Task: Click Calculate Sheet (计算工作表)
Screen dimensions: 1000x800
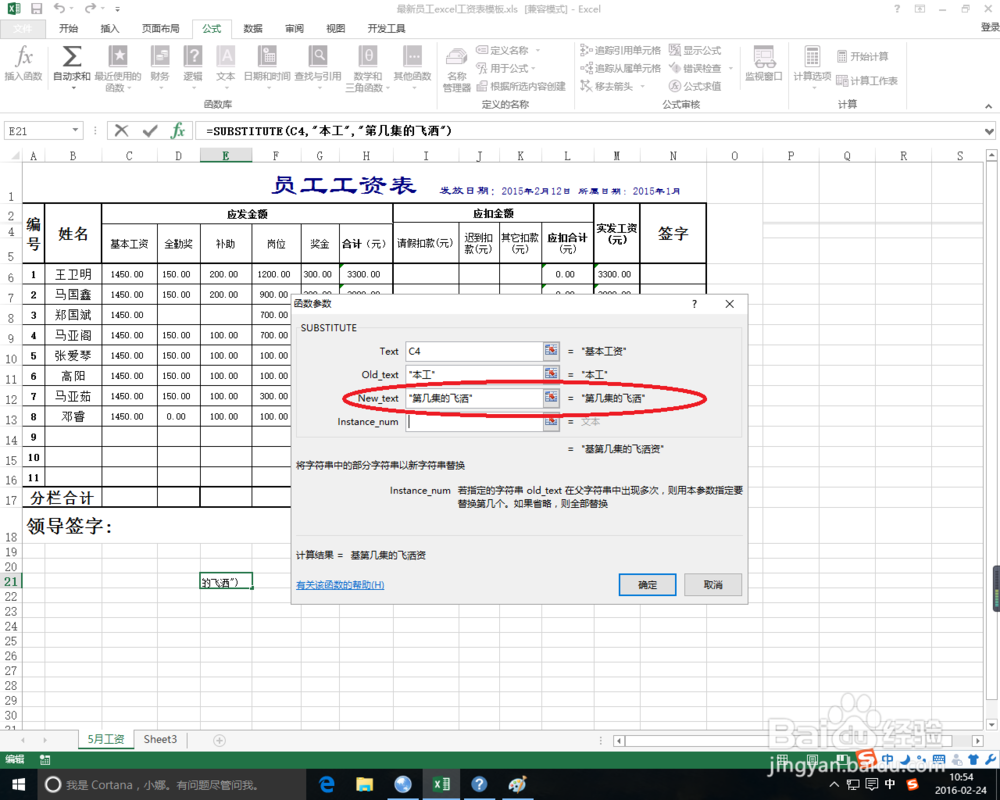Action: click(867, 81)
